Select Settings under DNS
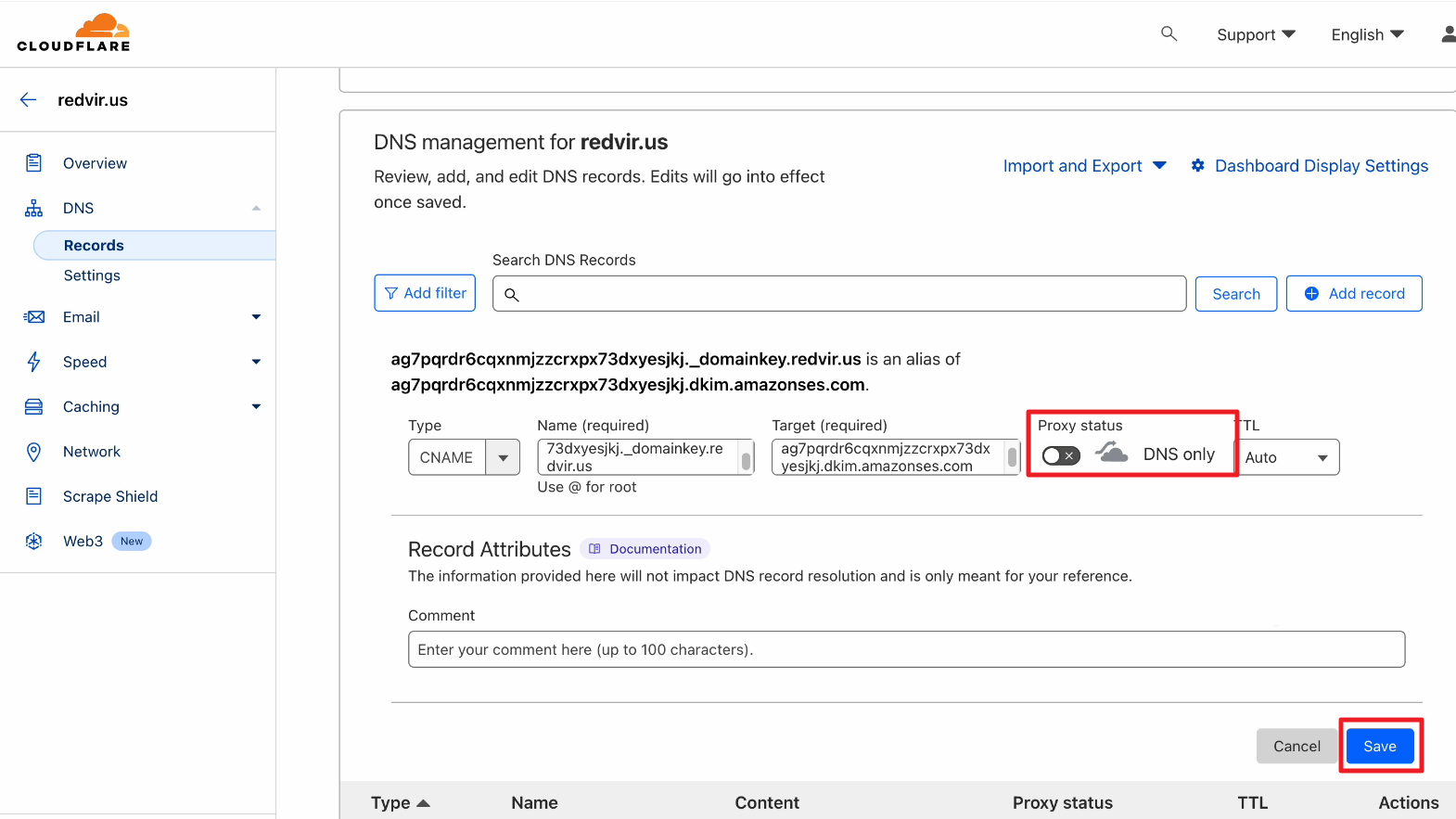 coord(92,275)
